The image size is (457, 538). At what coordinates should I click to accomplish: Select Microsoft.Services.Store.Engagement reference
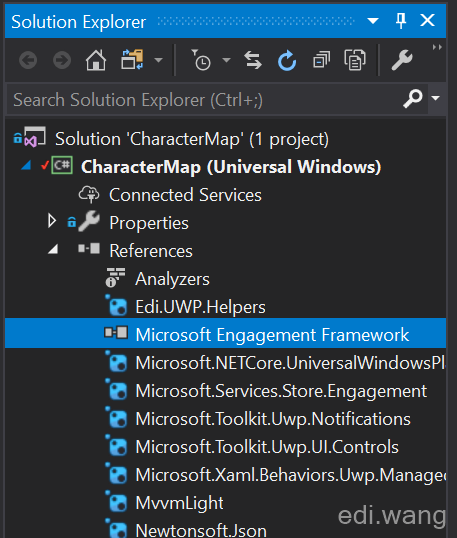[281, 391]
